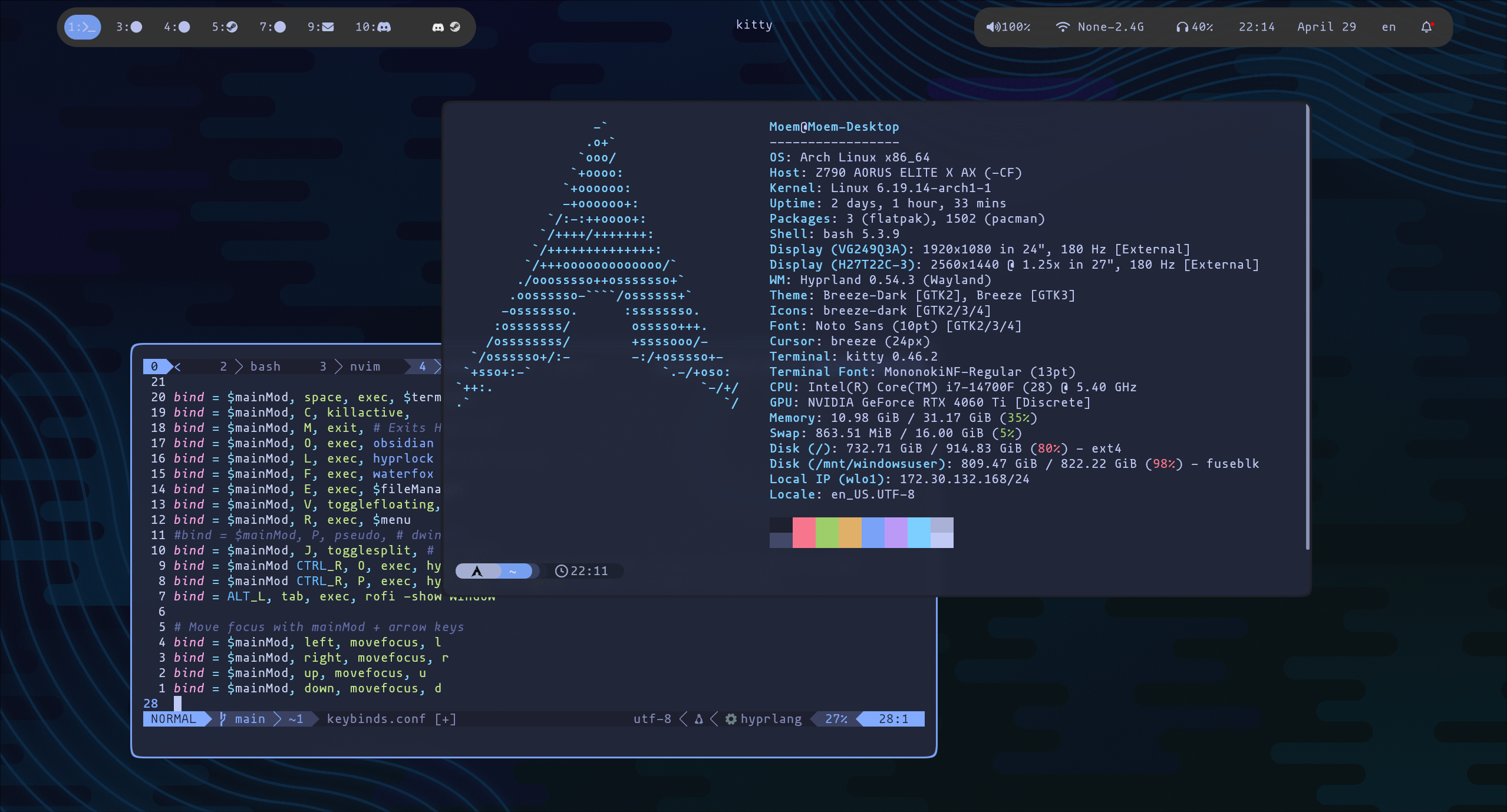Screen dimensions: 1507x812
Task: Switch to workspace 3 in the bar
Action: pyautogui.click(x=129, y=27)
